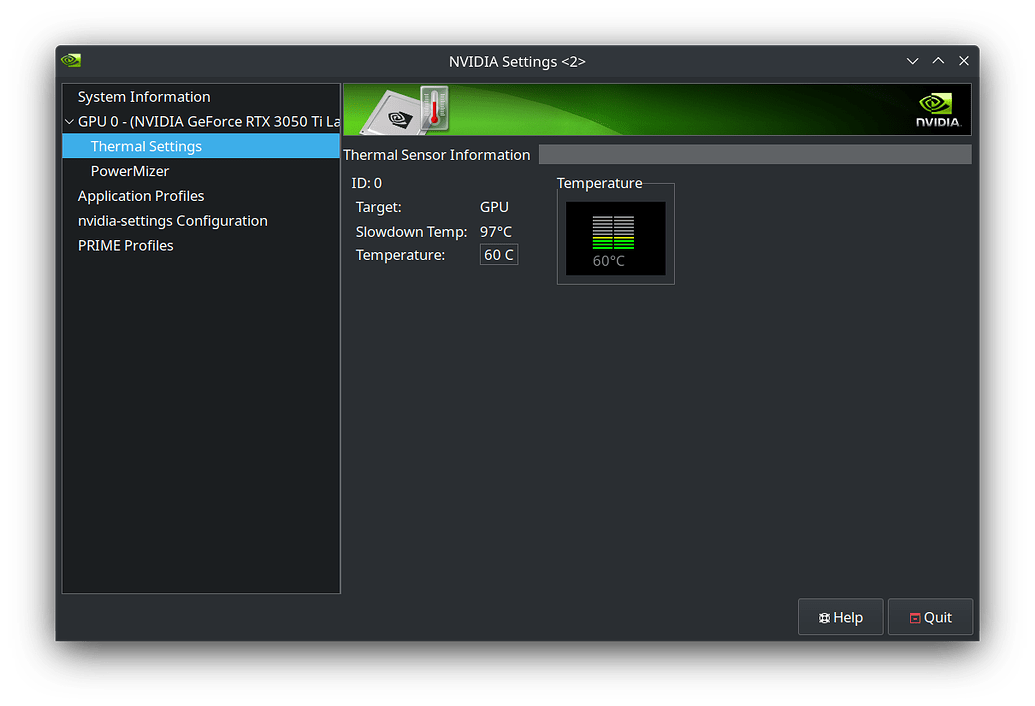Click the thermometer icon in the banner graphic
The image size is (1035, 706).
click(x=434, y=110)
